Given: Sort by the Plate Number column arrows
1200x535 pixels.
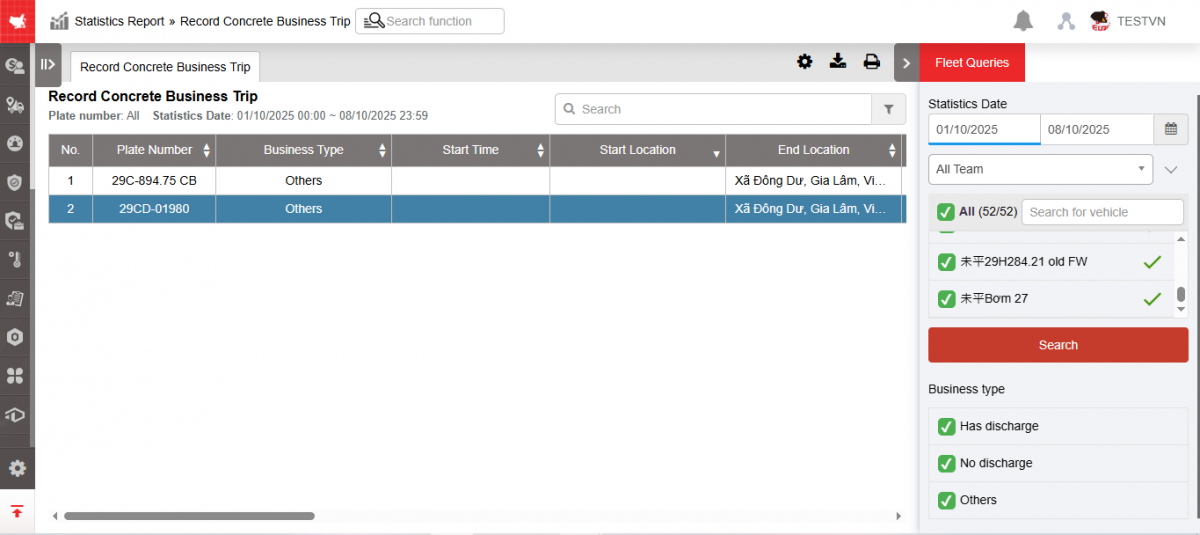Looking at the screenshot, I should 207,150.
